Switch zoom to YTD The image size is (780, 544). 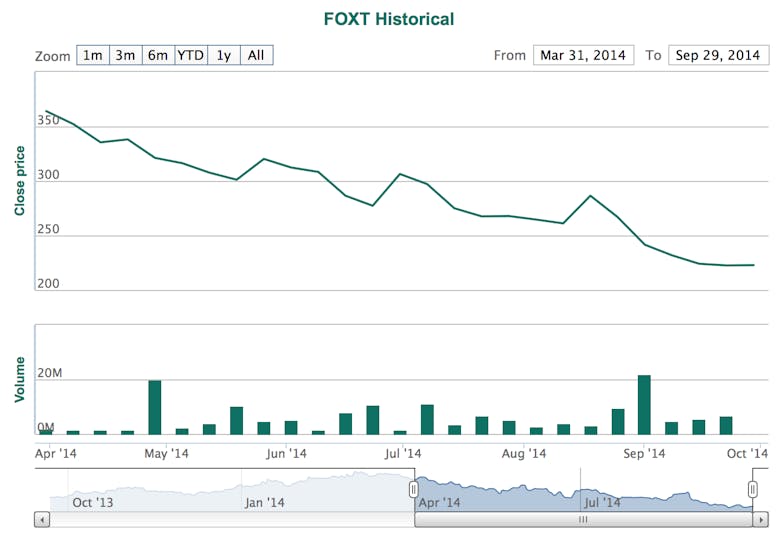click(190, 55)
